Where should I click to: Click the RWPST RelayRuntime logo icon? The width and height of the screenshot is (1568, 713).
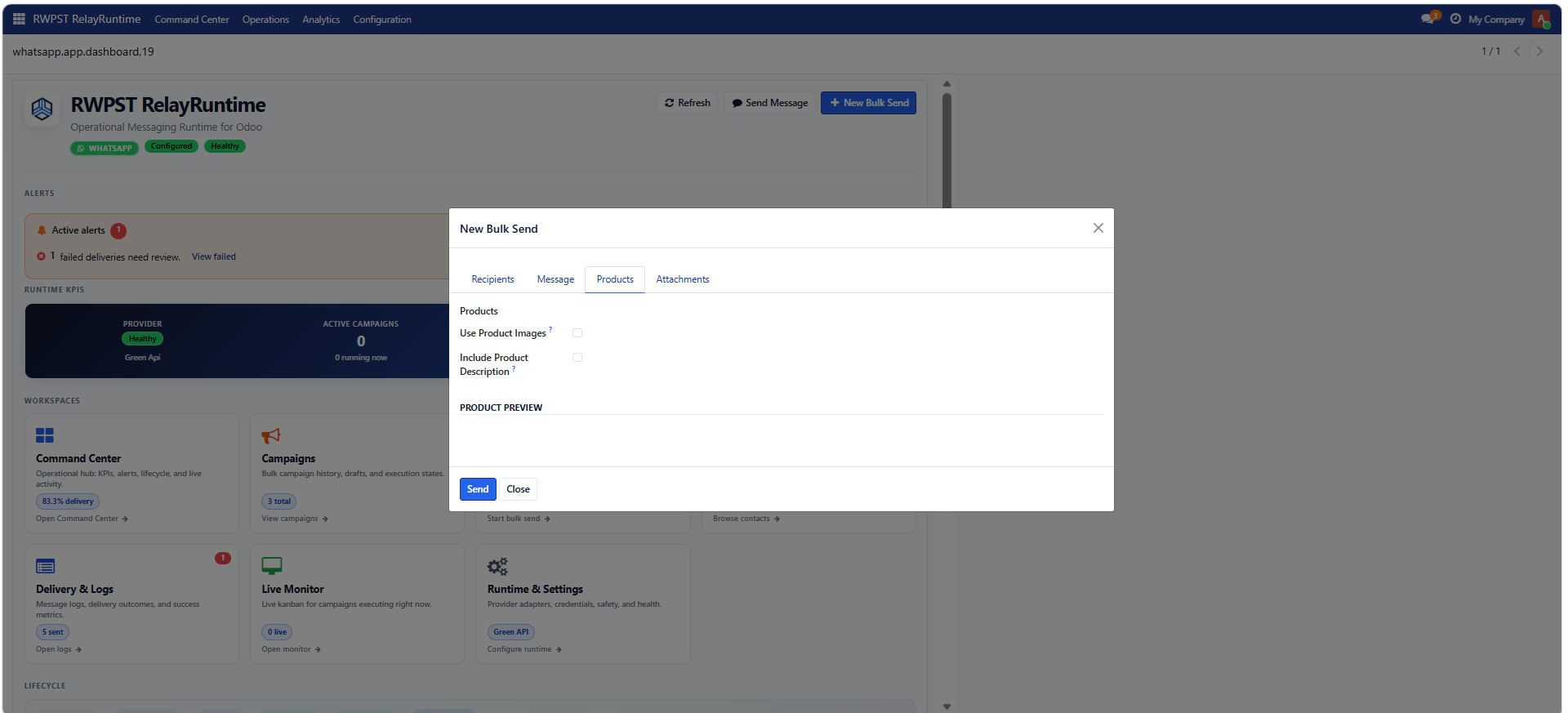point(42,109)
